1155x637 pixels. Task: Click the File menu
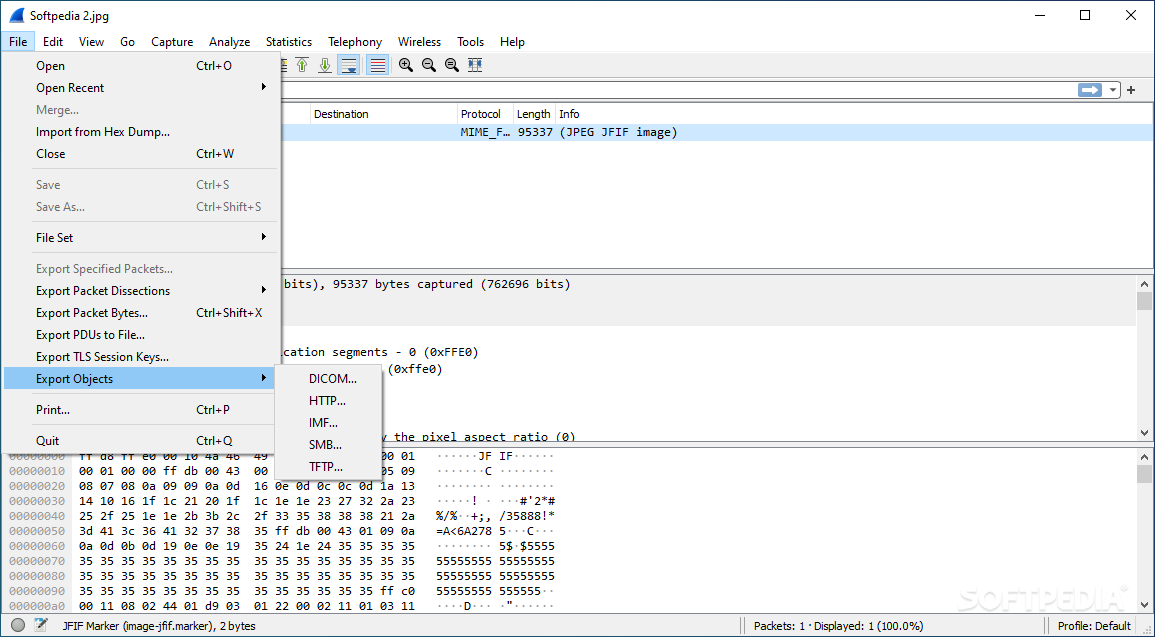pos(18,42)
